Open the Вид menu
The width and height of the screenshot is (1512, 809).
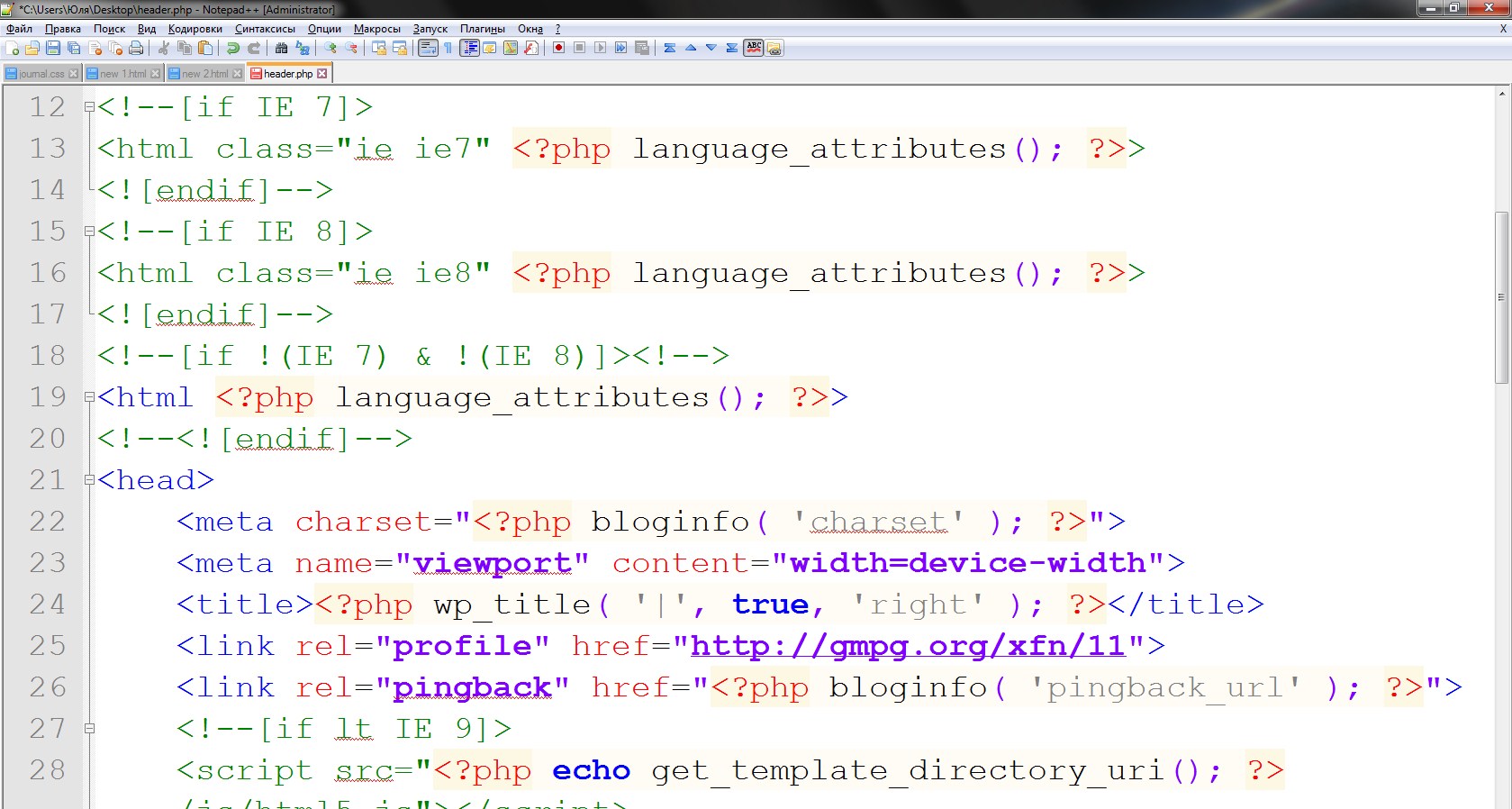(147, 29)
